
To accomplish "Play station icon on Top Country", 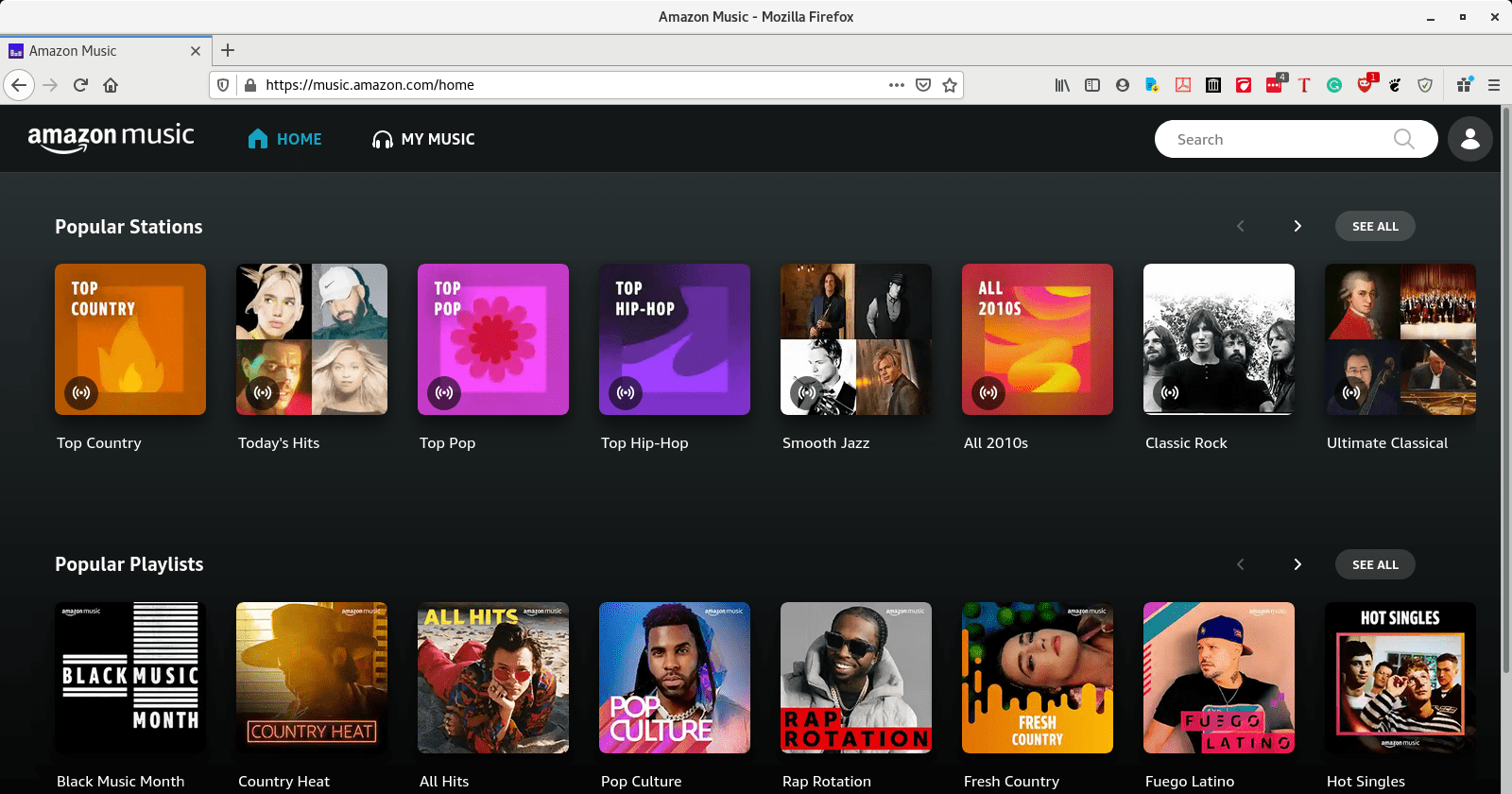I will tap(82, 392).
